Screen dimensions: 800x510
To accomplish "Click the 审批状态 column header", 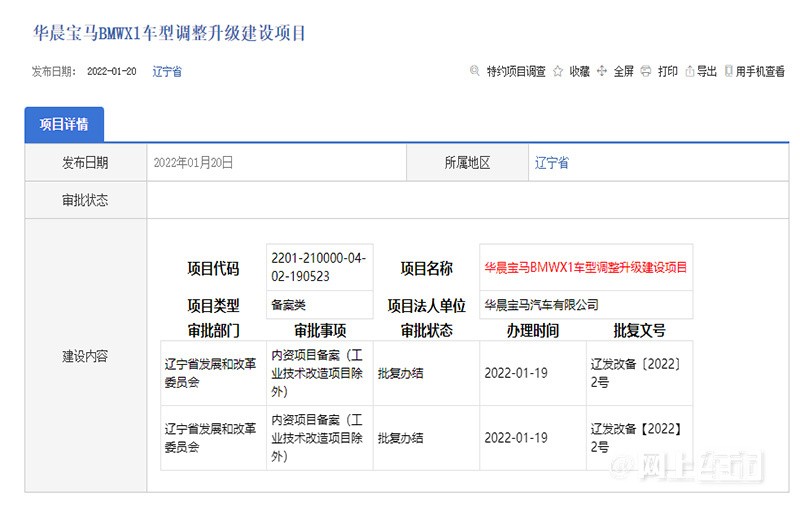I will (x=427, y=330).
